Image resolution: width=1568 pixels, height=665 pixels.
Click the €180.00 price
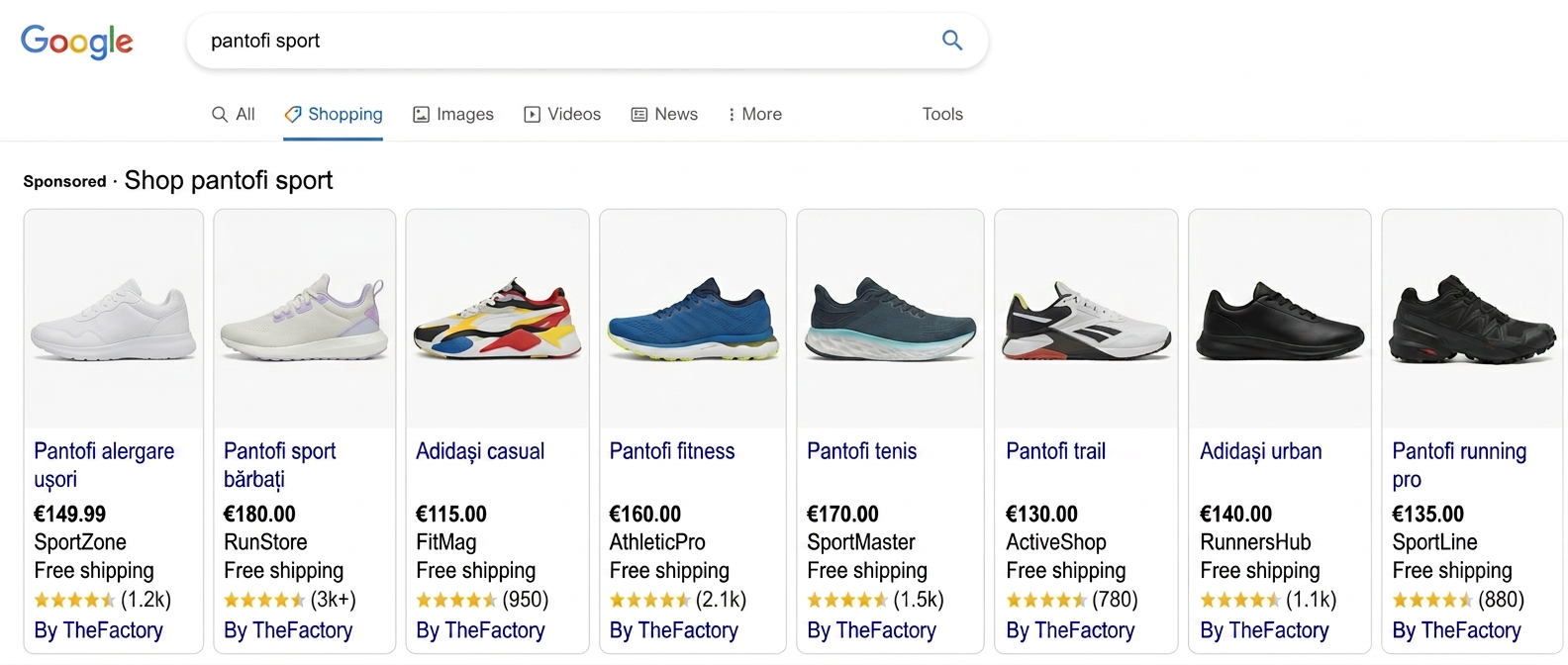click(x=259, y=514)
